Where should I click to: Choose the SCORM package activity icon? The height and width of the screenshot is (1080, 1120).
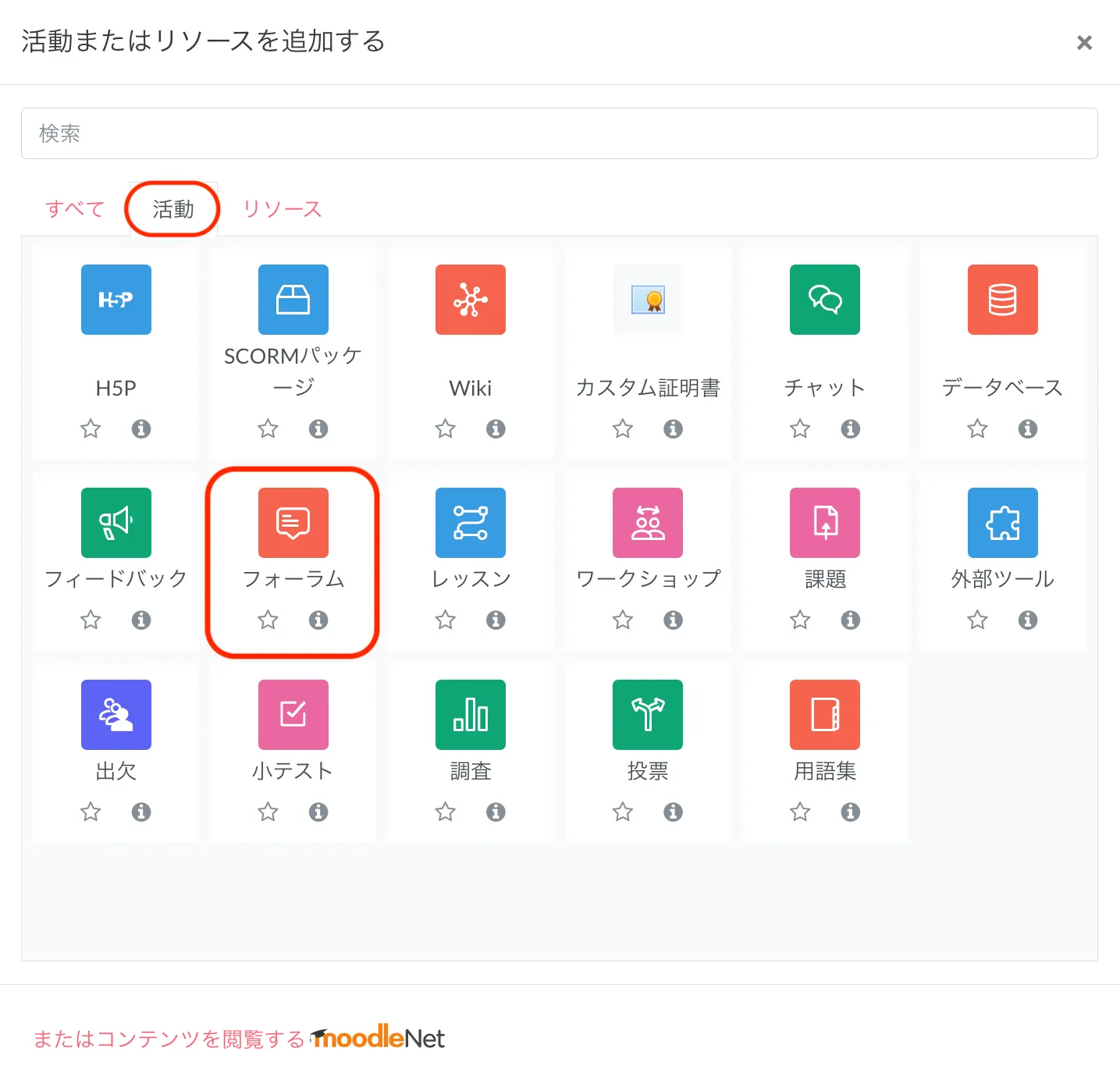[293, 300]
